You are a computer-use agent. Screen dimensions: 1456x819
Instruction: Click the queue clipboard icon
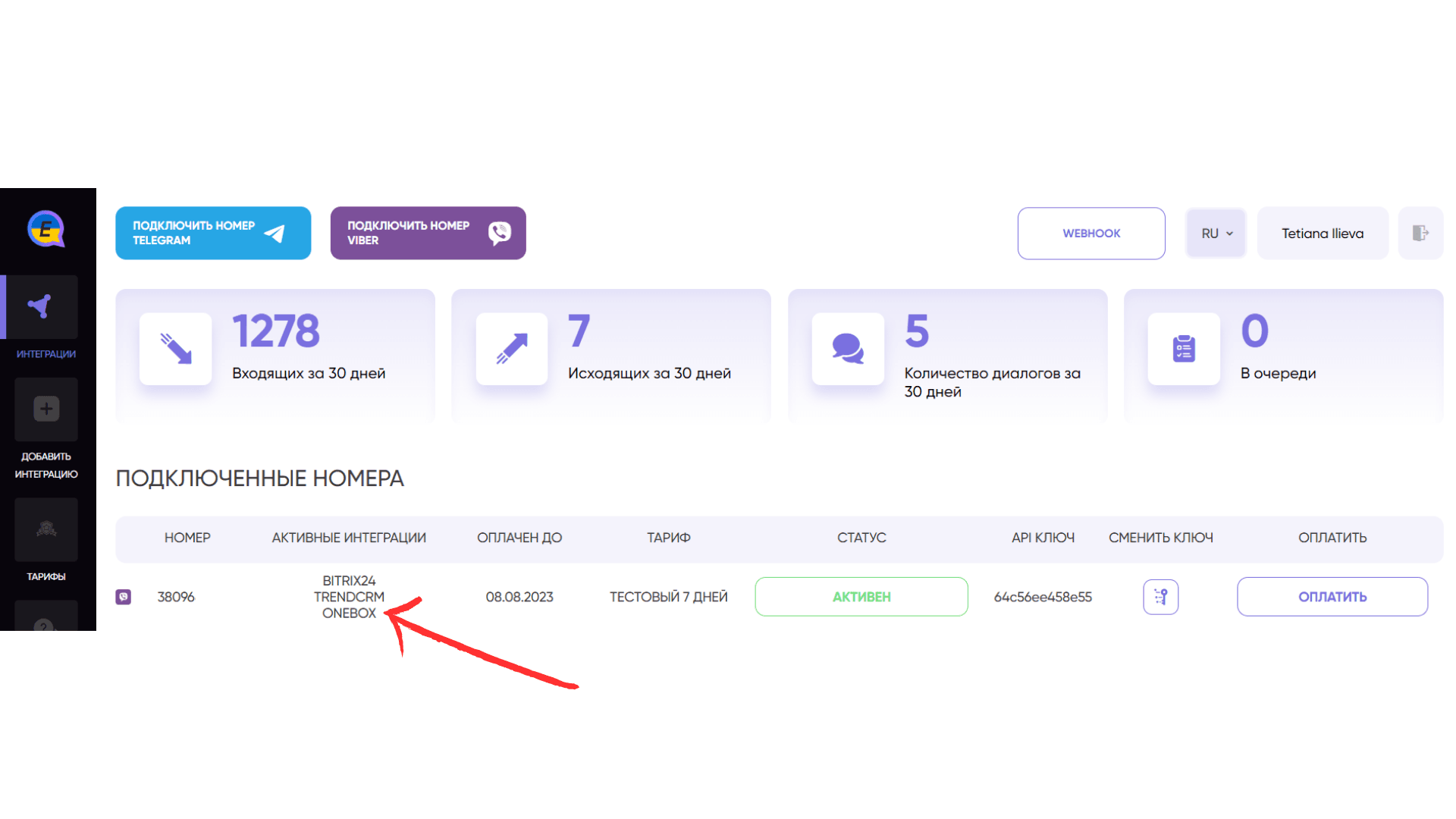click(1184, 349)
